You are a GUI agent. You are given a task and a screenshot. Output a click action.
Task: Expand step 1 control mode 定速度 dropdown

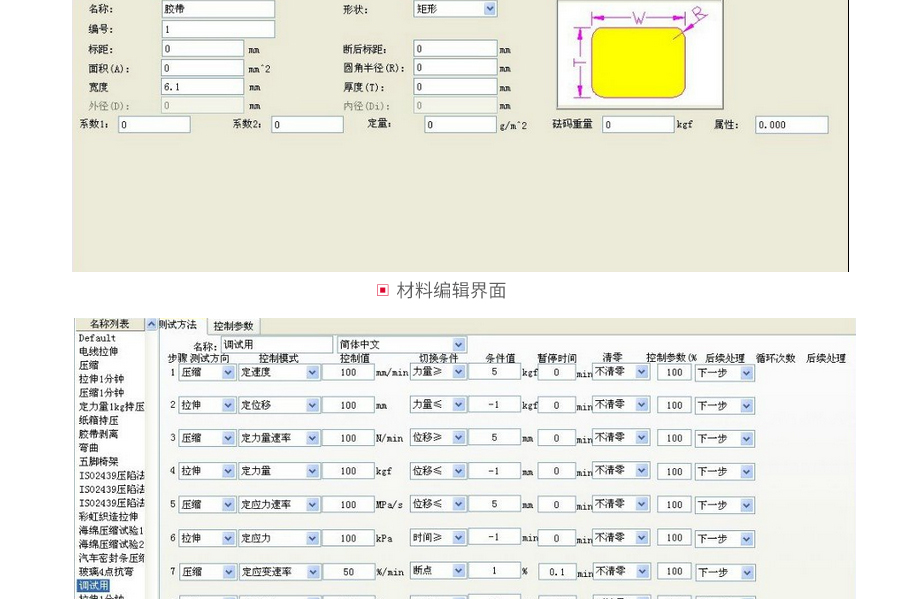(x=312, y=372)
